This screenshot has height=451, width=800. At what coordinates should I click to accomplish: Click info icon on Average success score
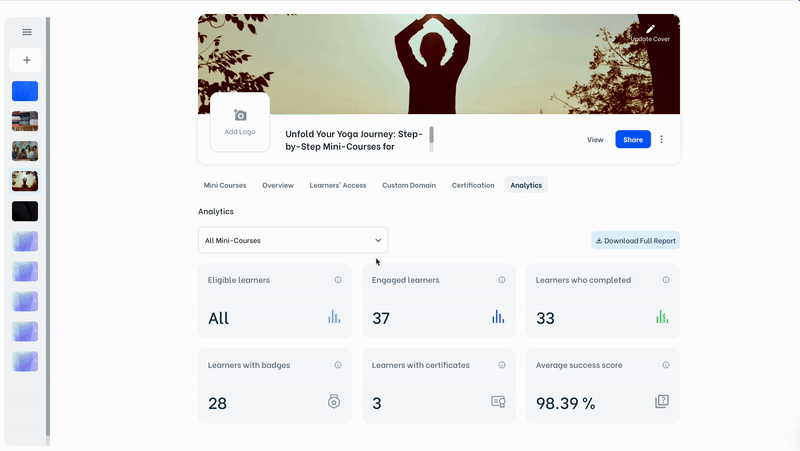click(666, 365)
